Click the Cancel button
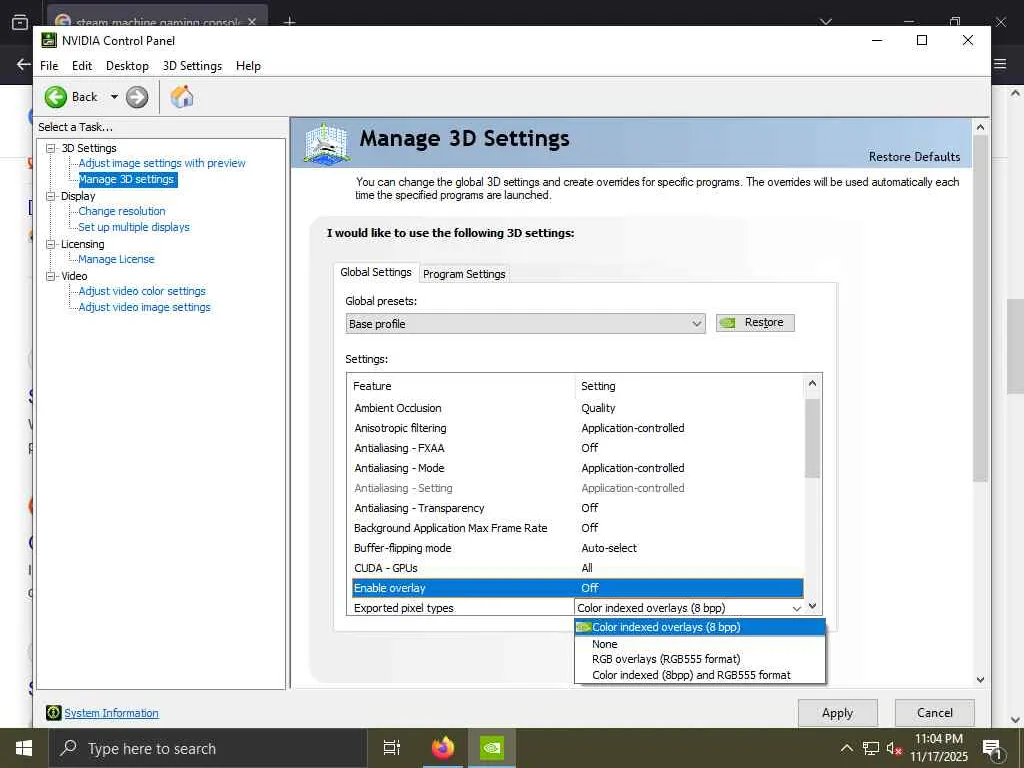Image resolution: width=1024 pixels, height=768 pixels. click(935, 713)
